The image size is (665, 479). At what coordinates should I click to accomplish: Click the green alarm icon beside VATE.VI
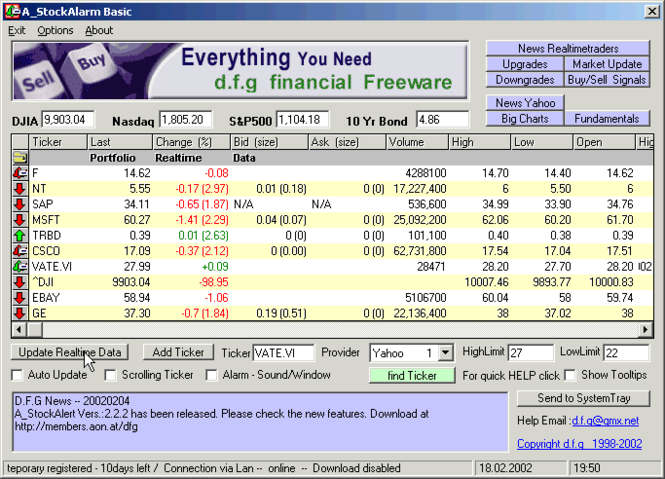[x=20, y=266]
